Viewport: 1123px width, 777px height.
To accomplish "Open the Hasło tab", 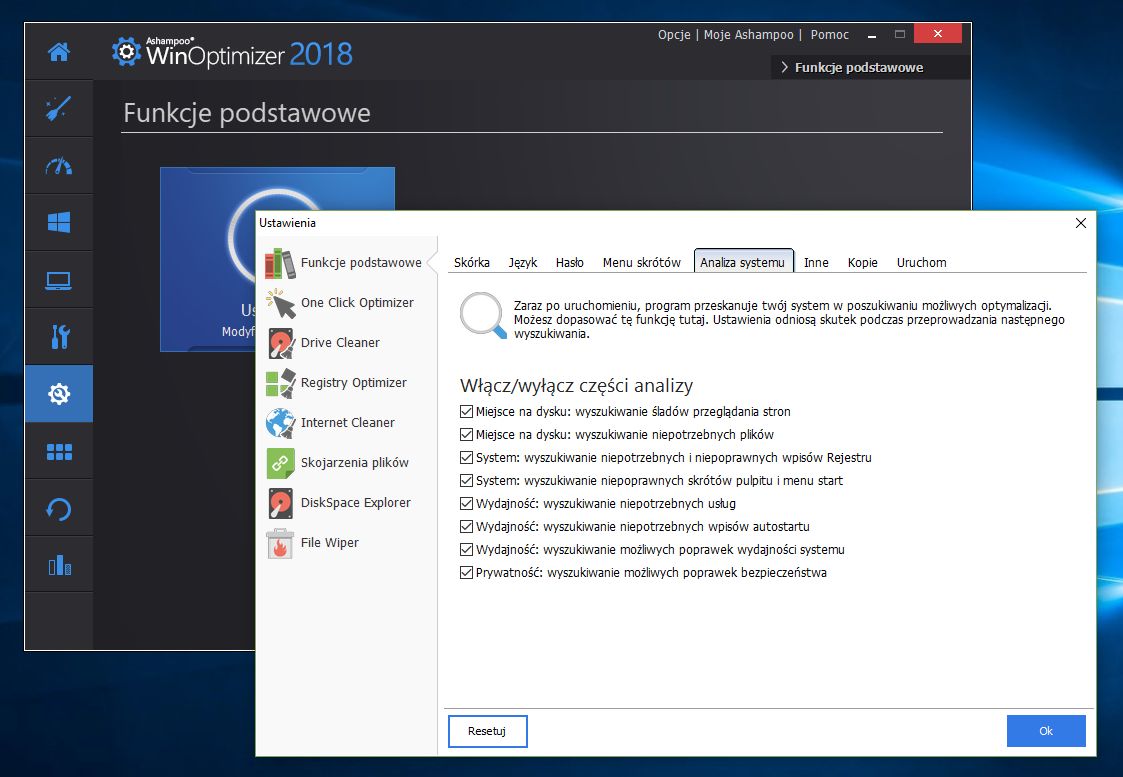I will [570, 262].
